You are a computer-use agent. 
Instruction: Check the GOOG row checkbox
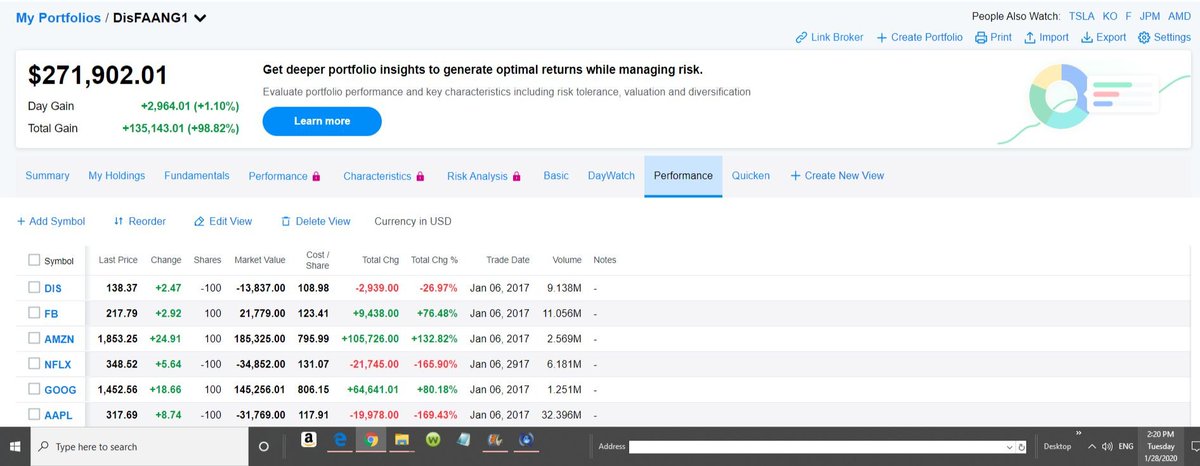34,389
